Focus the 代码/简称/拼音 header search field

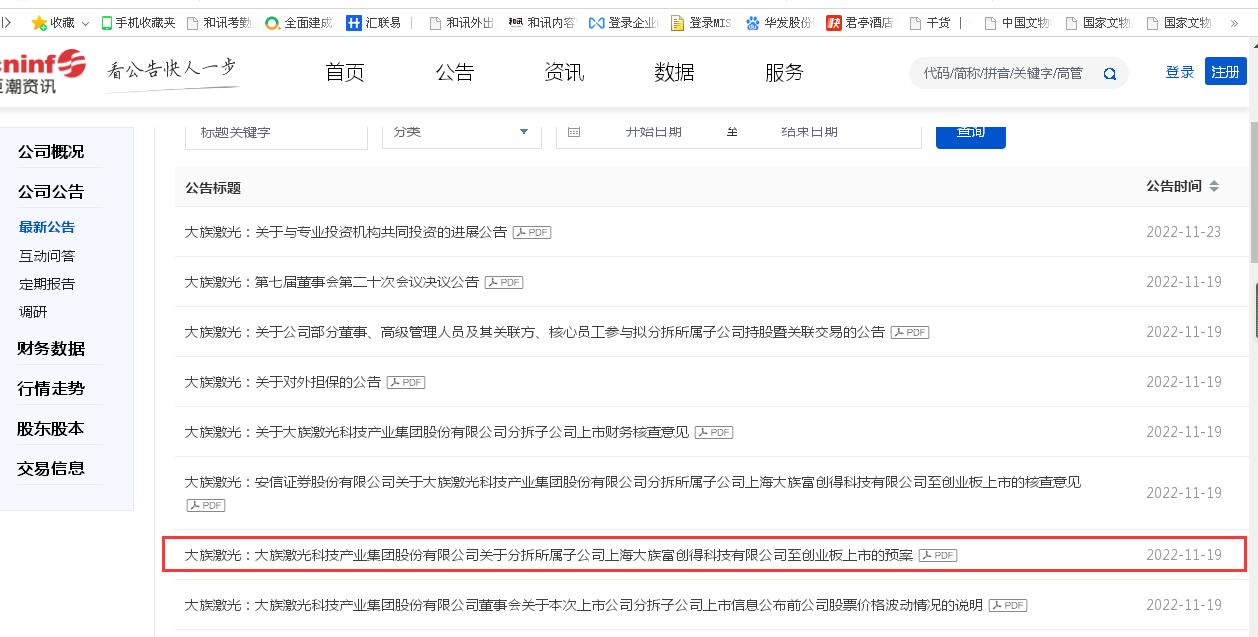coord(1003,73)
